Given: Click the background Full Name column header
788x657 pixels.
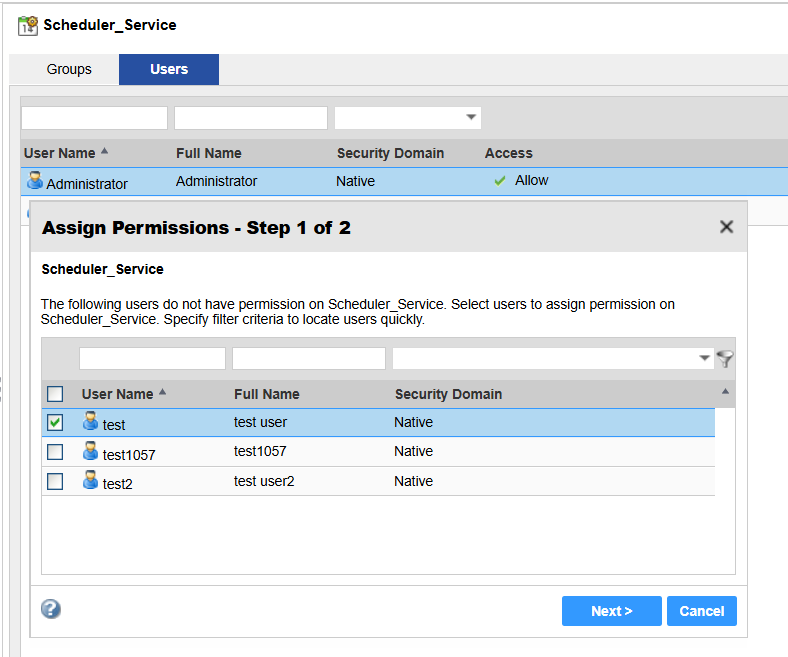Looking at the screenshot, I should tap(209, 153).
